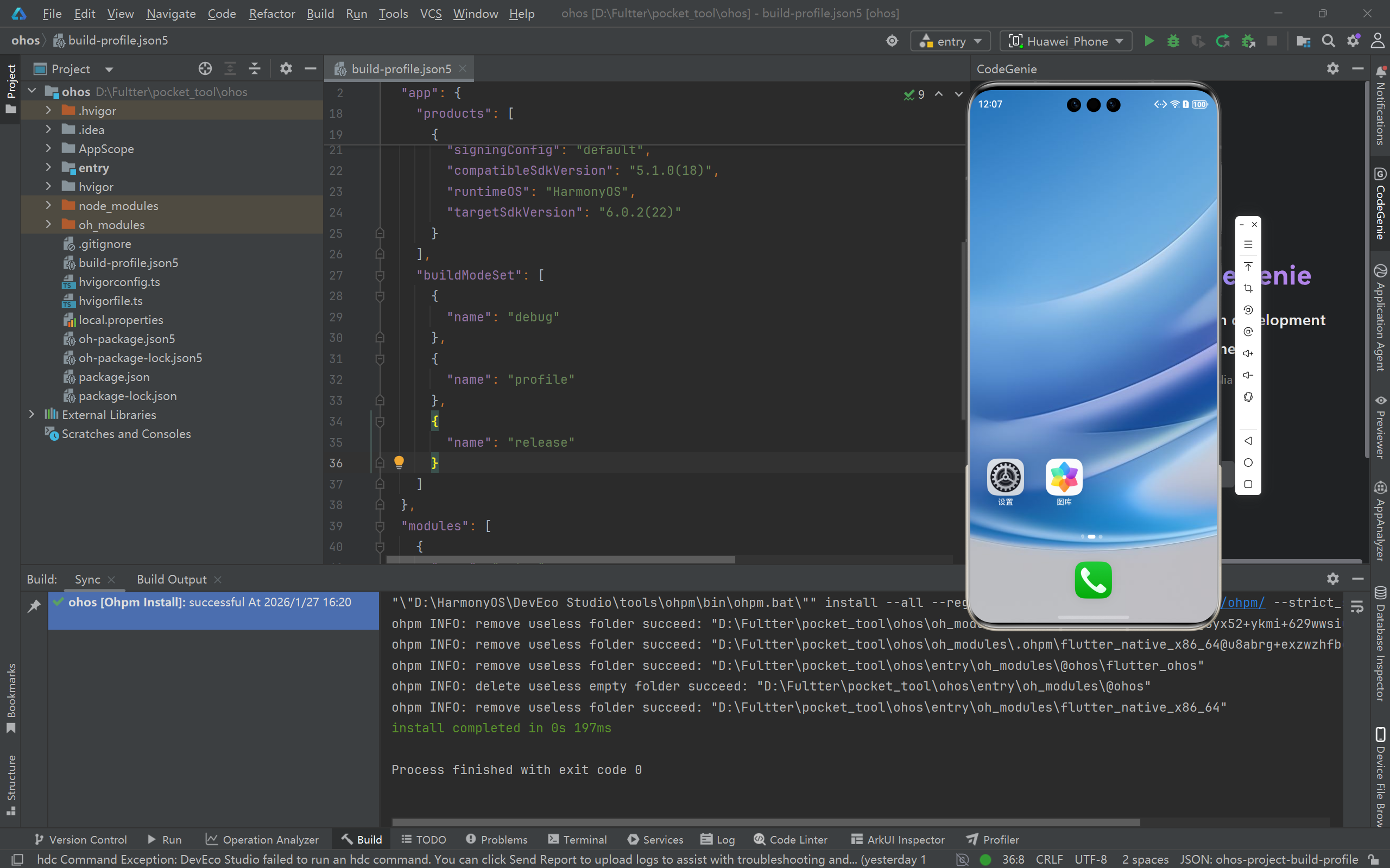Click emulator volume up icon
This screenshot has width=1390, height=868.
(x=1248, y=353)
